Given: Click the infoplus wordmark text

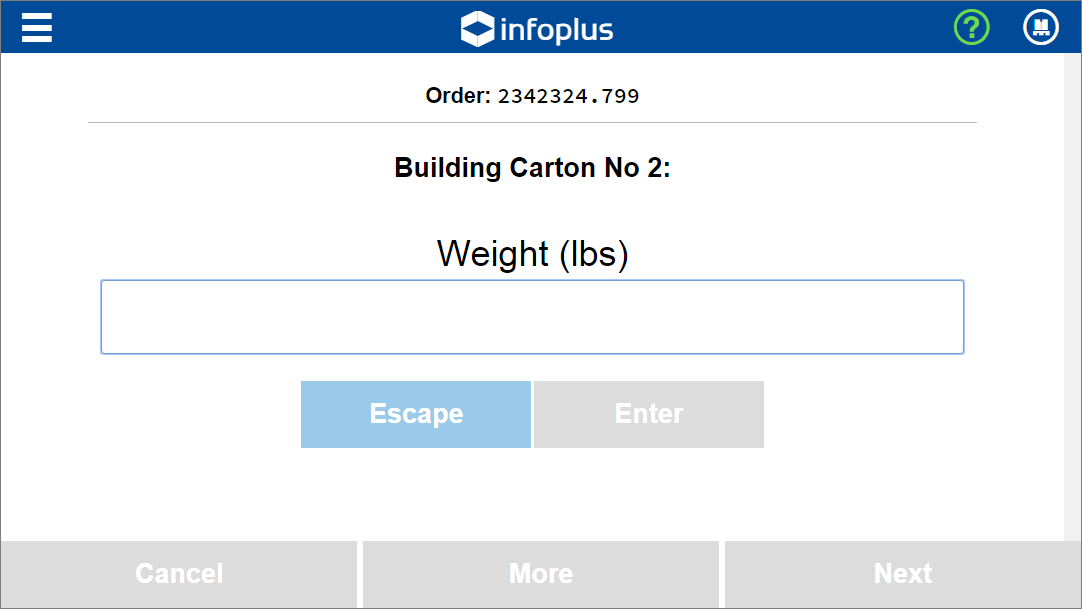Looking at the screenshot, I should tap(556, 30).
